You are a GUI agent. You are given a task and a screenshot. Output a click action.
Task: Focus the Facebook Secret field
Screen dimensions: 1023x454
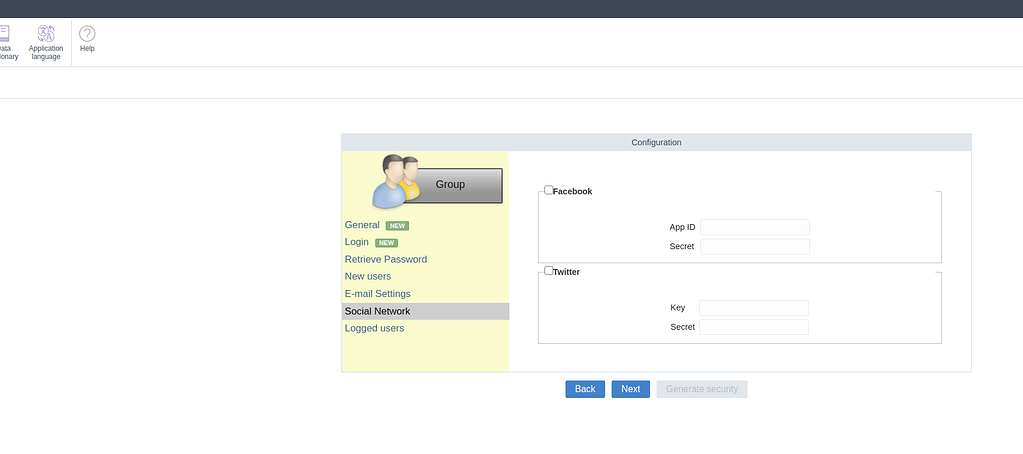pyautogui.click(x=755, y=247)
